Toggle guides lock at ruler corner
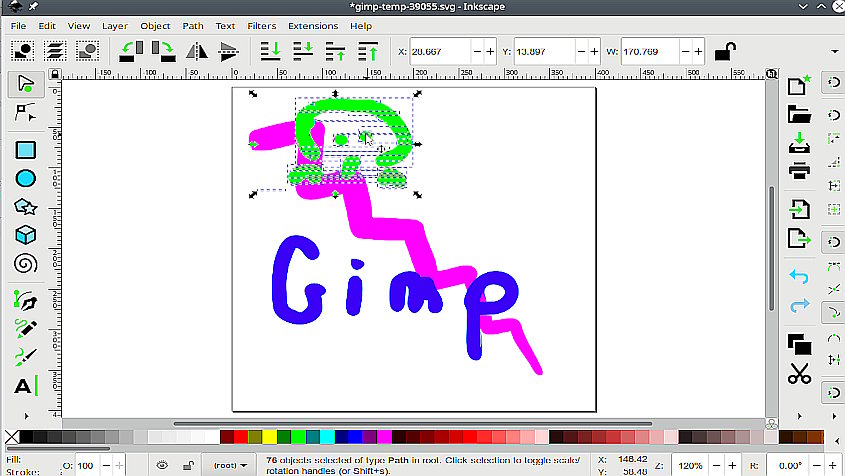 coord(54,74)
